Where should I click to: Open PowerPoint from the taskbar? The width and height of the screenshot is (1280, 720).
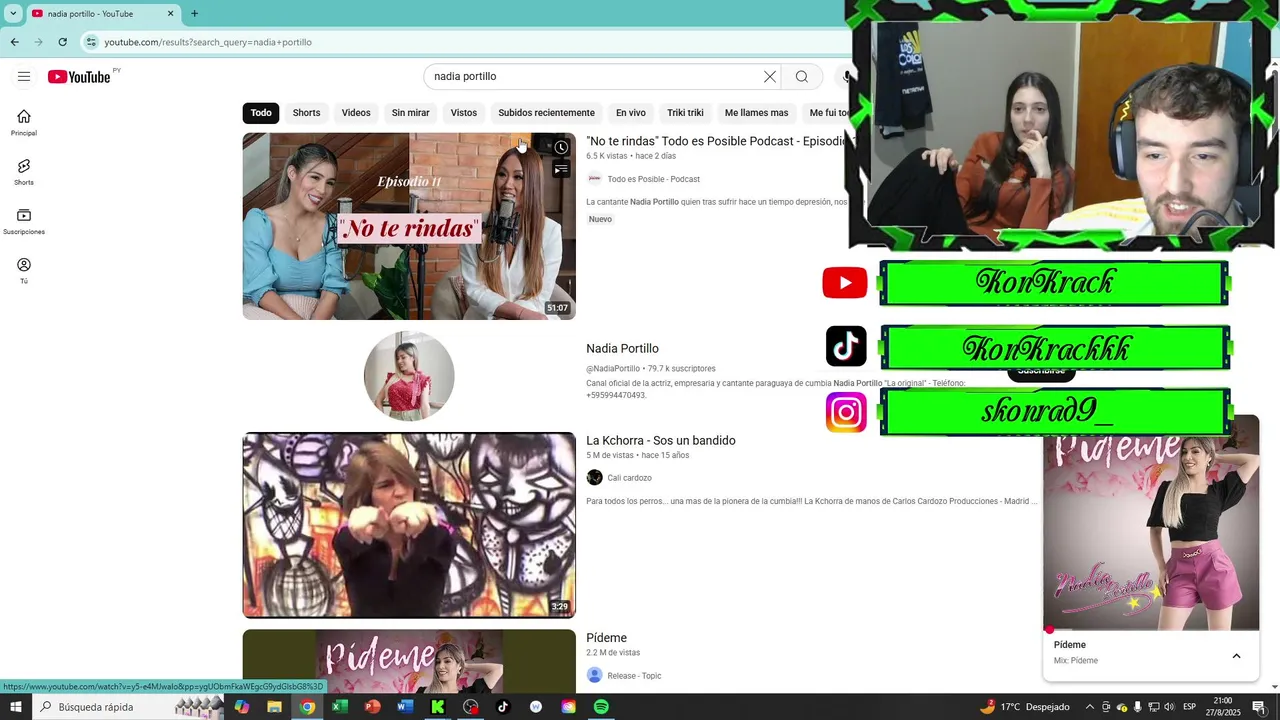pyautogui.click(x=372, y=707)
